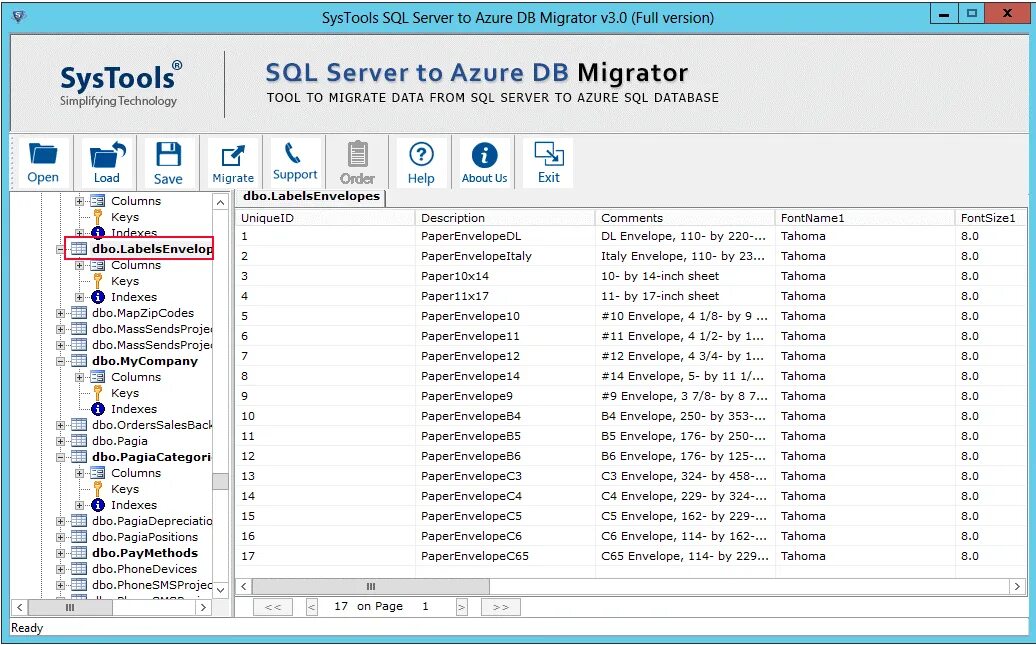Click the Columns icon under dbo.PagiaCategories
The height and width of the screenshot is (645, 1036).
click(97, 473)
